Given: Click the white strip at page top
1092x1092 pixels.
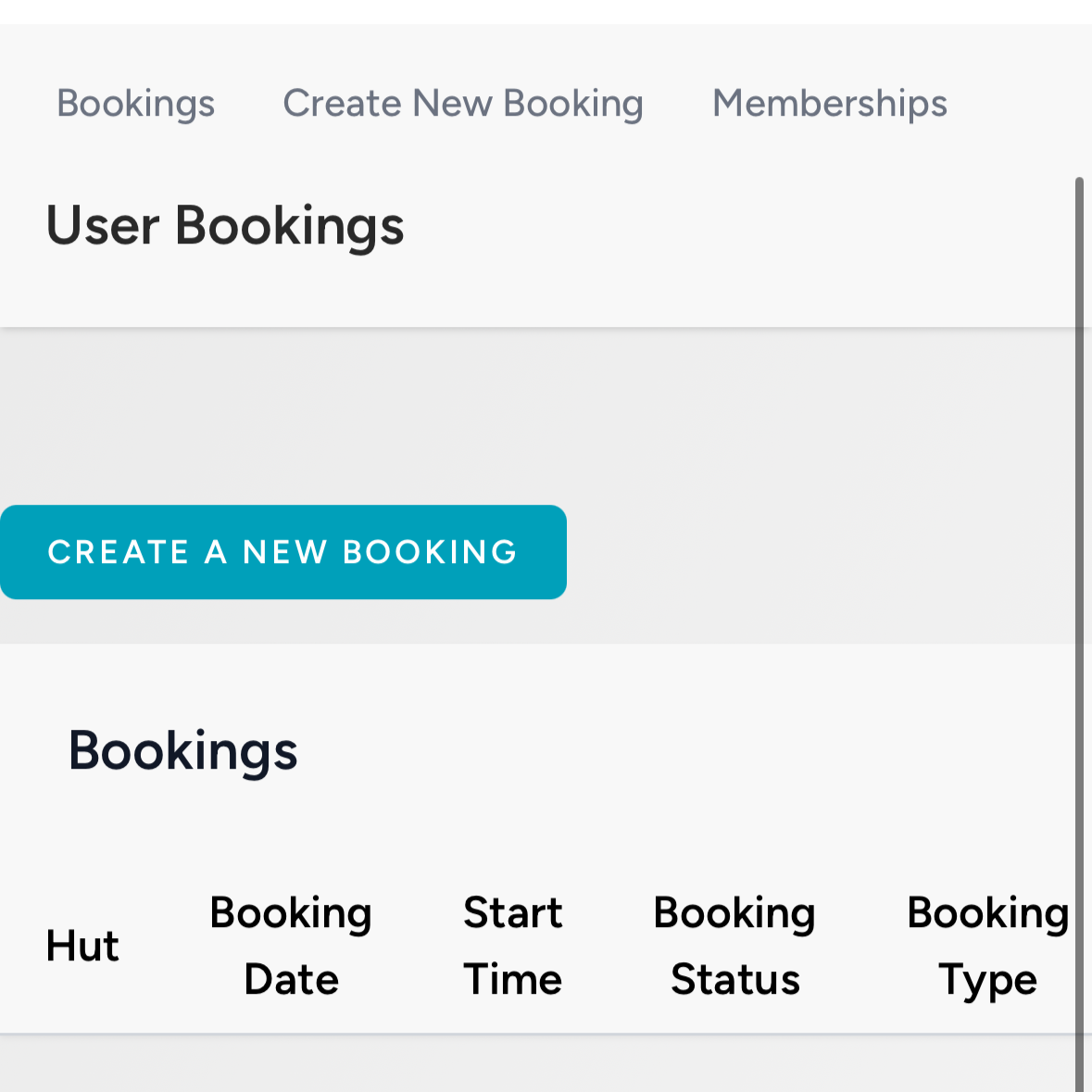Looking at the screenshot, I should tap(546, 12).
